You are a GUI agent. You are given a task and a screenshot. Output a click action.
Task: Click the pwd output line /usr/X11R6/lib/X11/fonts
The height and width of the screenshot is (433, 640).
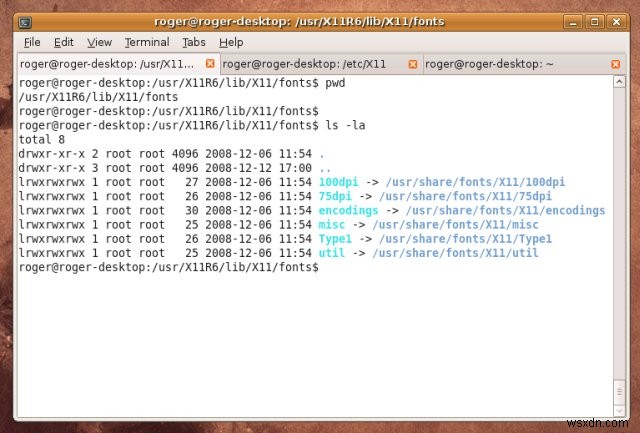(x=98, y=97)
